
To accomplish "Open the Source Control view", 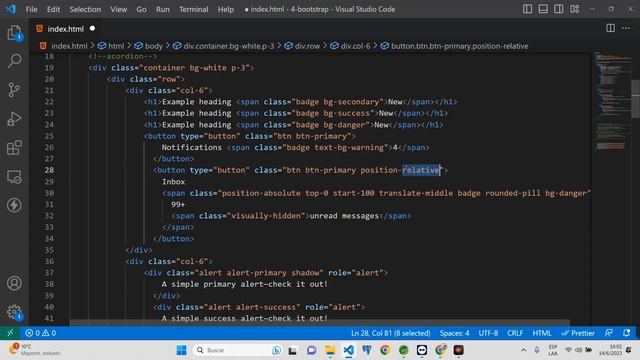I will [14, 90].
